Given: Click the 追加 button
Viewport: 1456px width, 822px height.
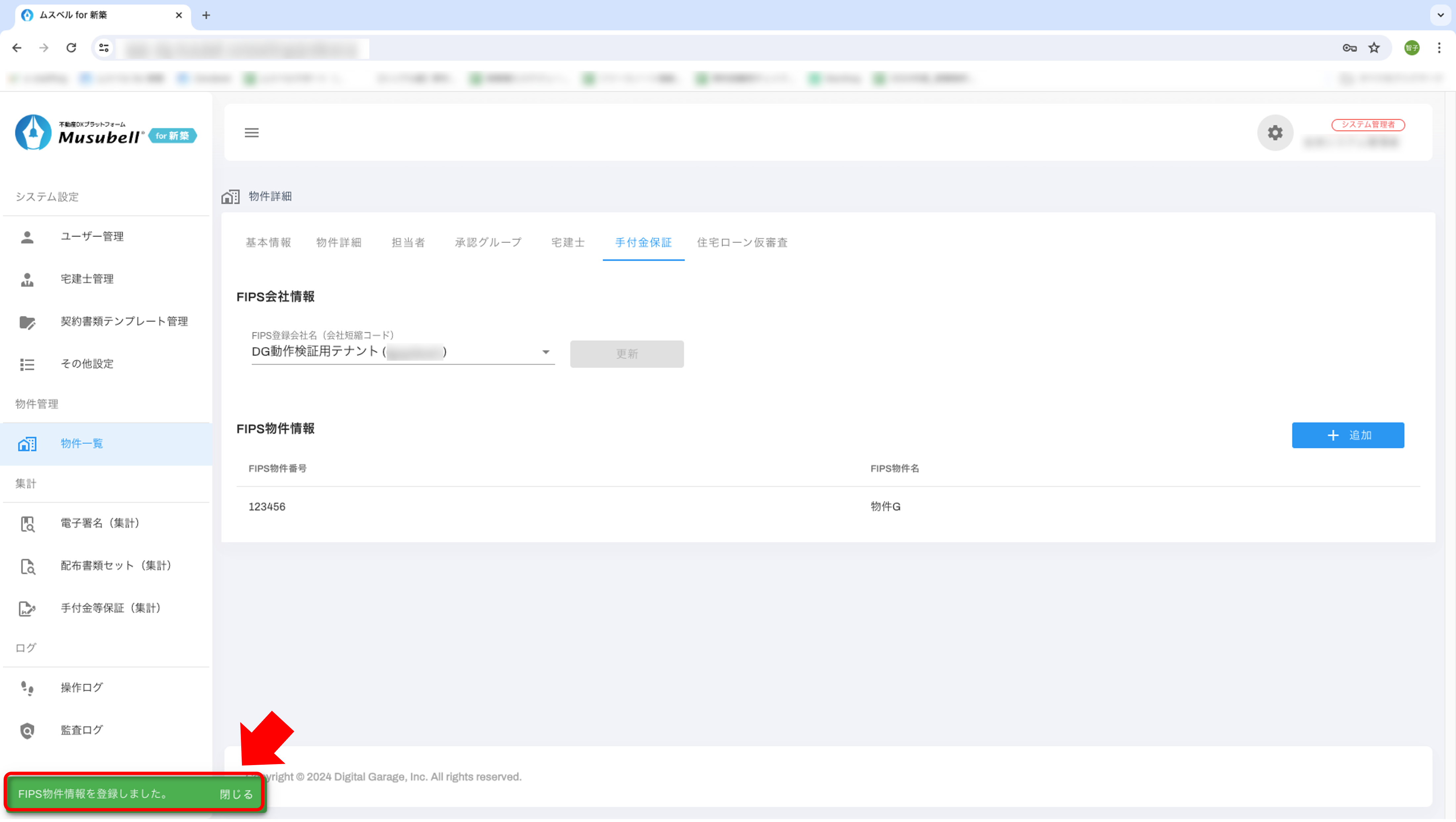Looking at the screenshot, I should pyautogui.click(x=1347, y=435).
